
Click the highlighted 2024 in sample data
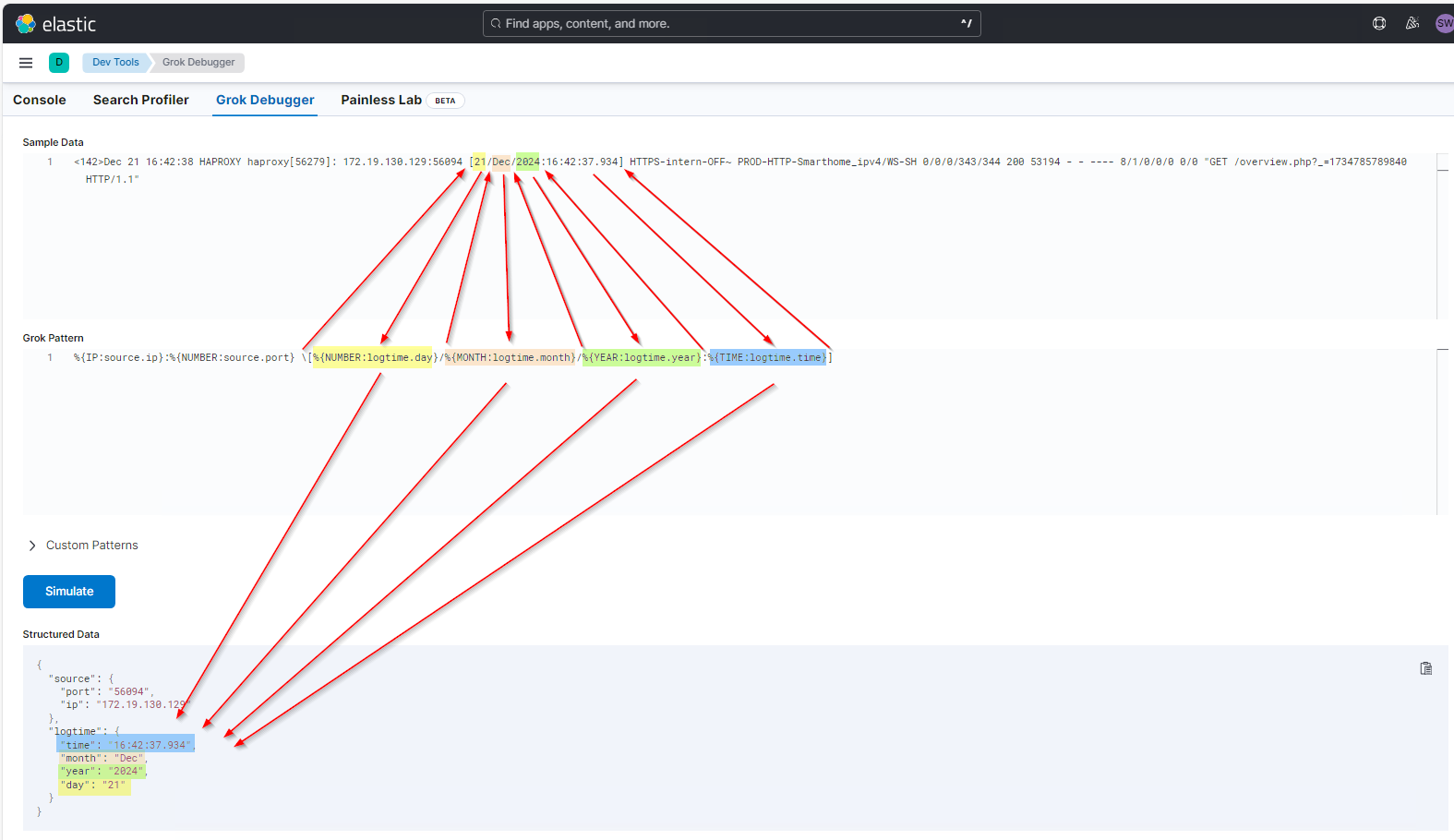[528, 162]
